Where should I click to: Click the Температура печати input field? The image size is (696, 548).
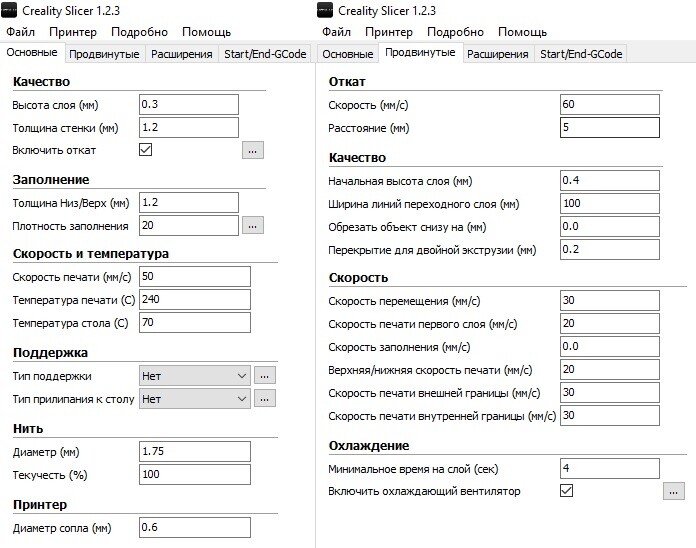[195, 300]
